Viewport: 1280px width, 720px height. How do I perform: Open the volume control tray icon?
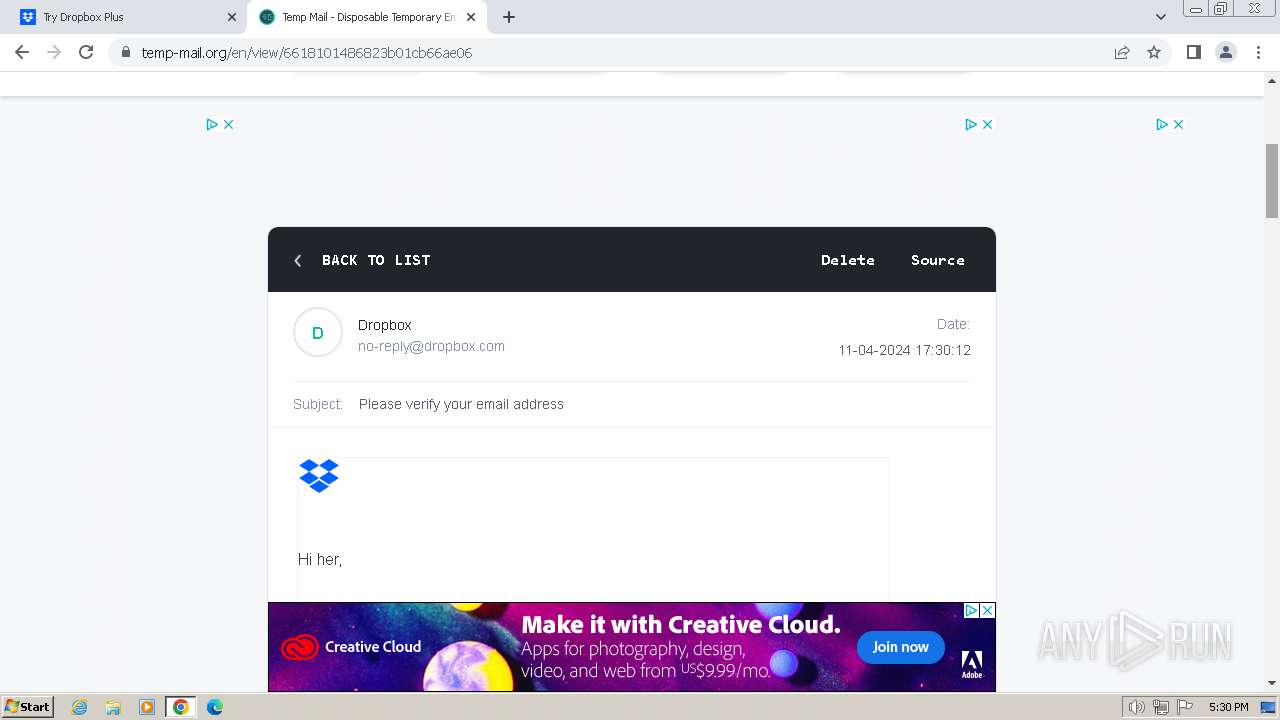[1136, 707]
